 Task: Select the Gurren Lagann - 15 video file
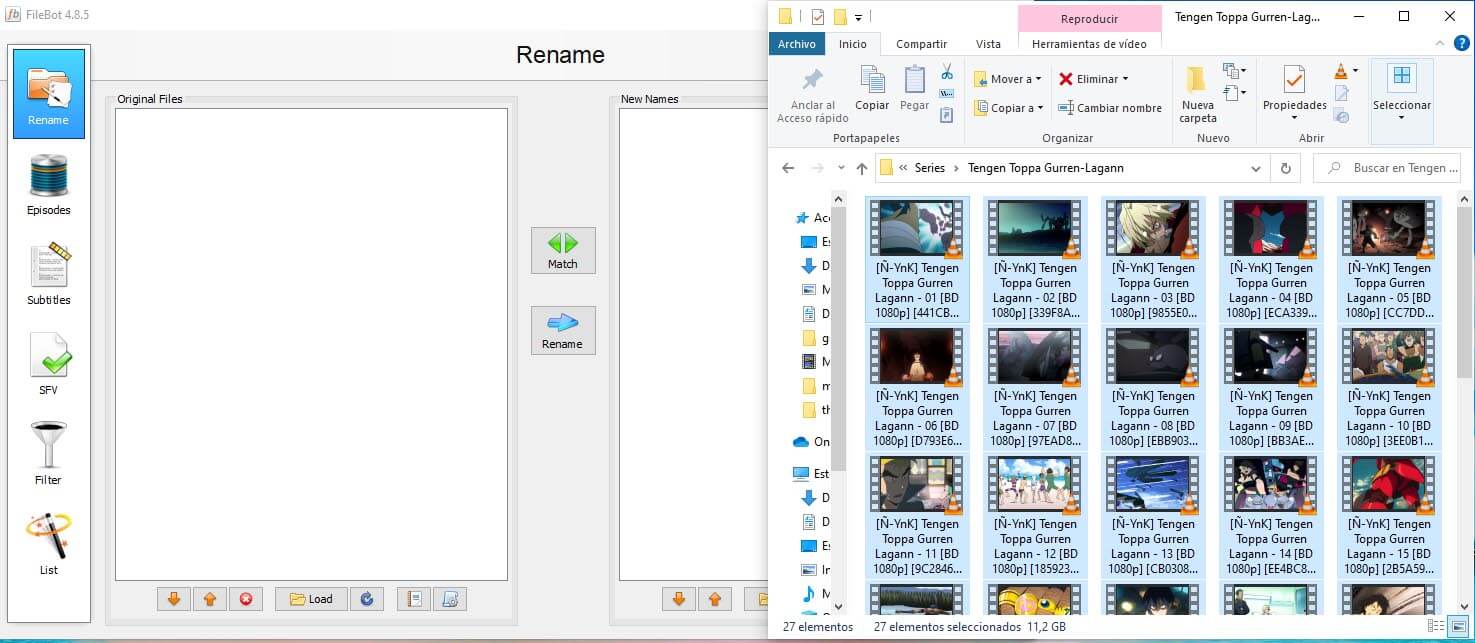tap(1389, 515)
